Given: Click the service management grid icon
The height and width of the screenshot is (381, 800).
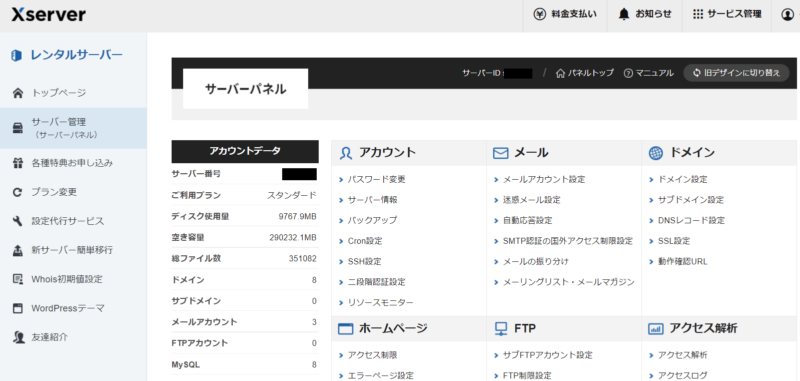Looking at the screenshot, I should 698,14.
